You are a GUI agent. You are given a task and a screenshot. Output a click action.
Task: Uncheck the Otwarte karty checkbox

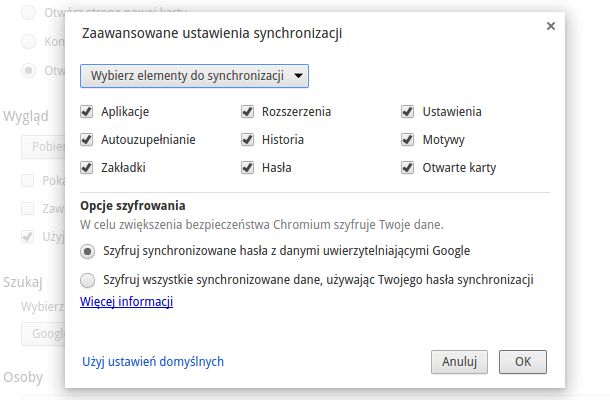point(408,168)
